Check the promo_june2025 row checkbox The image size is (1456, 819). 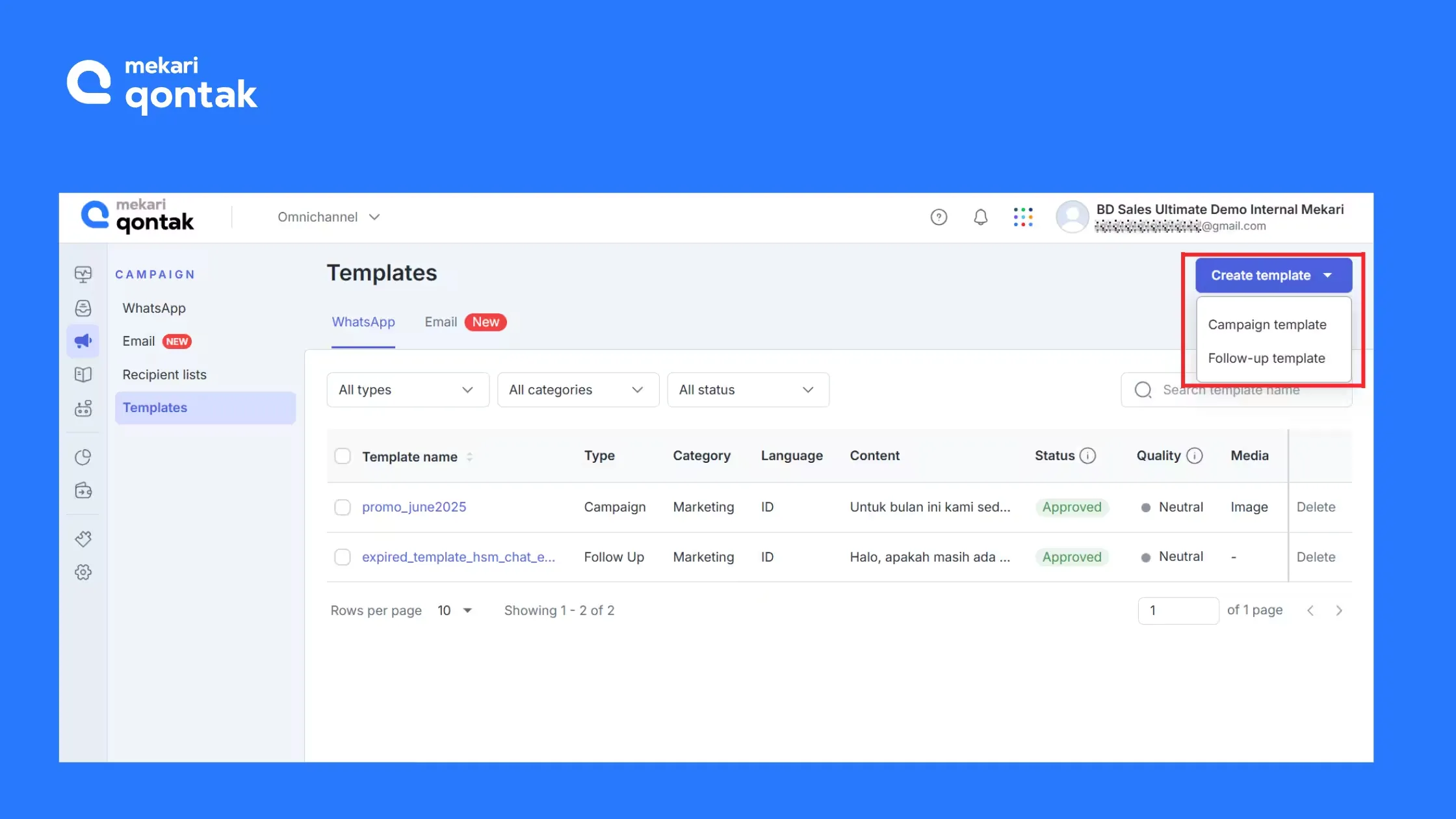coord(343,507)
